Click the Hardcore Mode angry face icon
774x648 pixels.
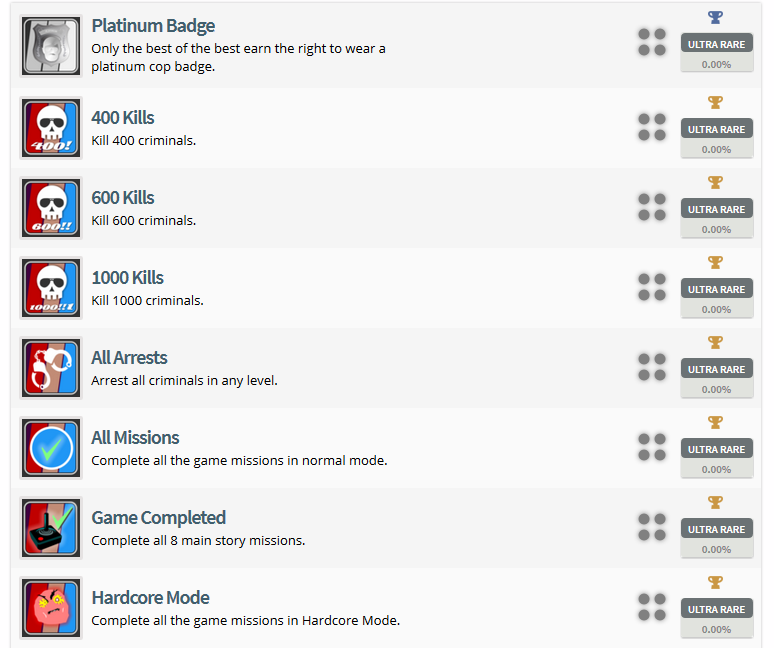pos(51,608)
